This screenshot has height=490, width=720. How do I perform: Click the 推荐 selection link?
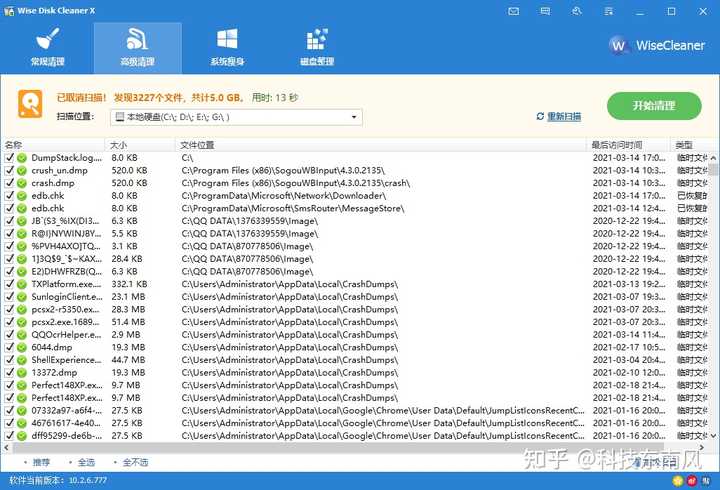tap(41, 462)
